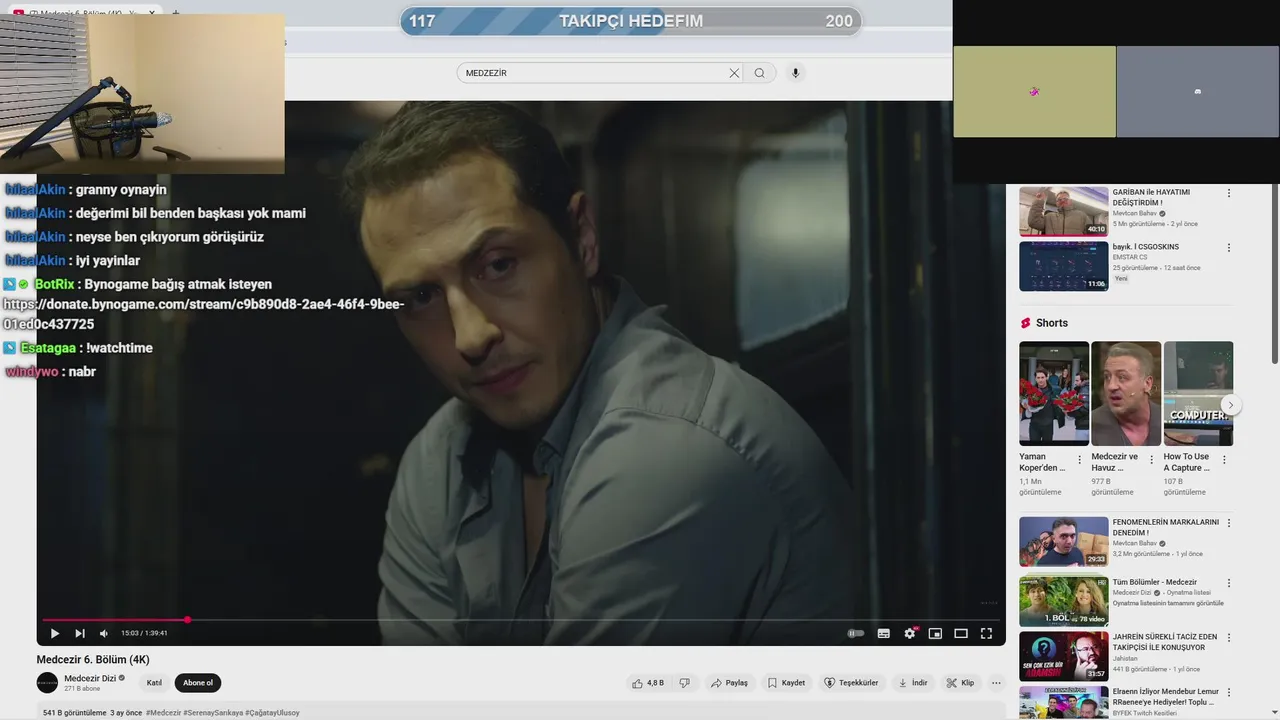Click Oynatma listesinin tamamını görüntüle
Viewport: 1280px width, 720px height.
1168,603
